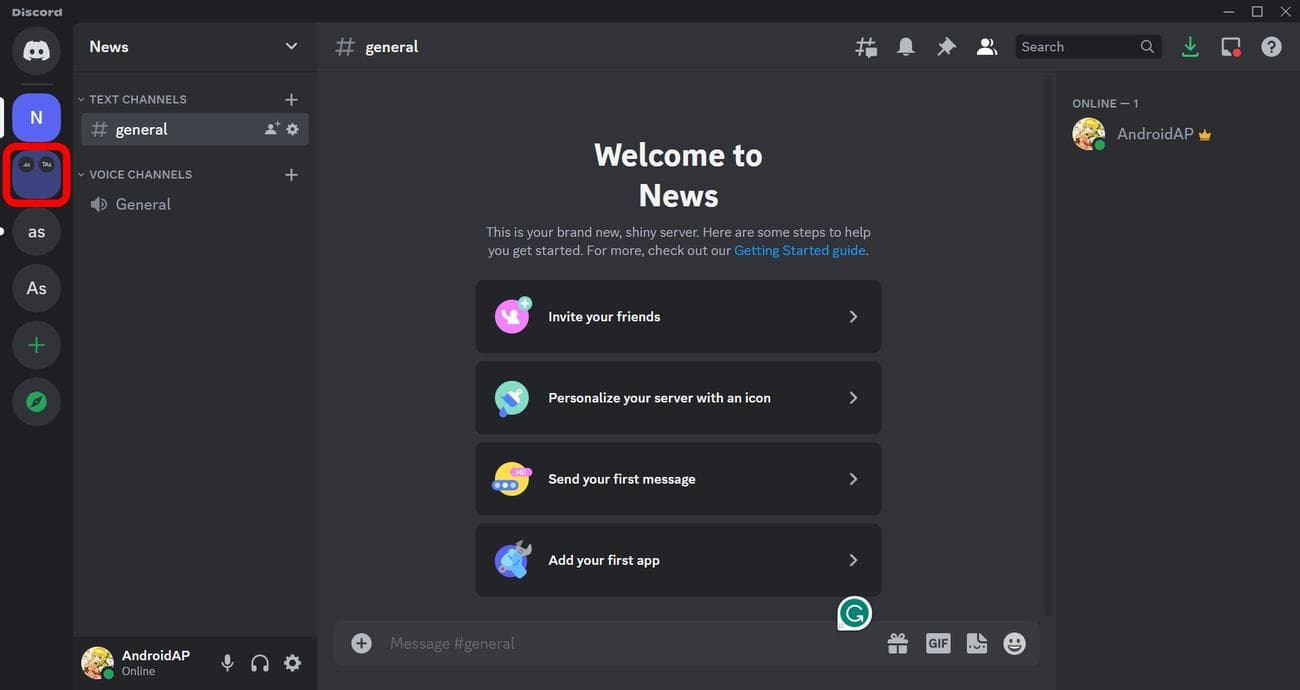This screenshot has width=1300, height=690.
Task: Join the General voice channel
Action: [x=143, y=205]
